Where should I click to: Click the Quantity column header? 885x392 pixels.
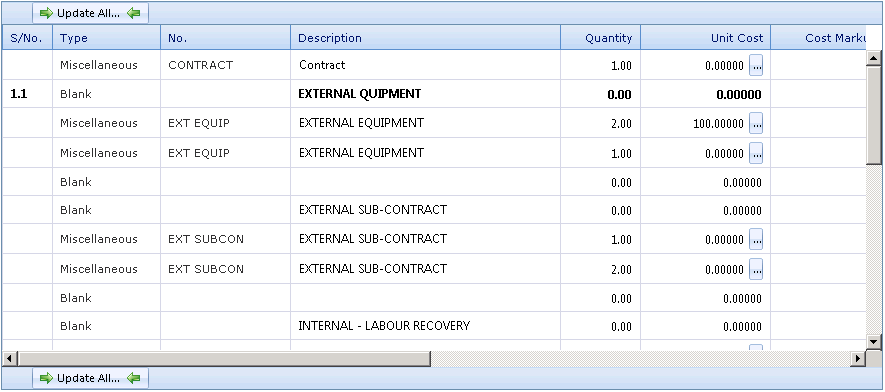[601, 38]
